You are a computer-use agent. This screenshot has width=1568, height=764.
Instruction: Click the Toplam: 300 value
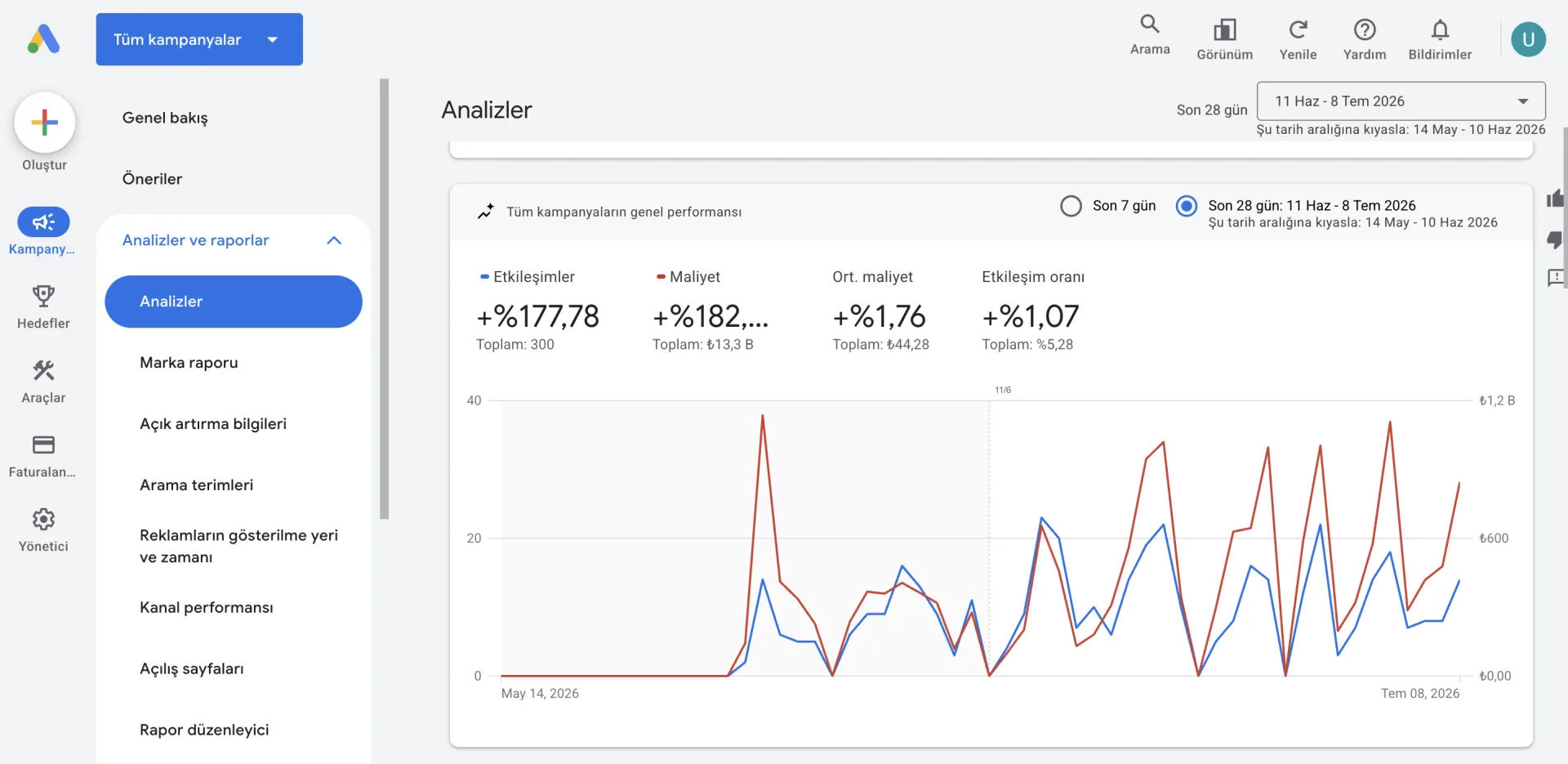515,345
